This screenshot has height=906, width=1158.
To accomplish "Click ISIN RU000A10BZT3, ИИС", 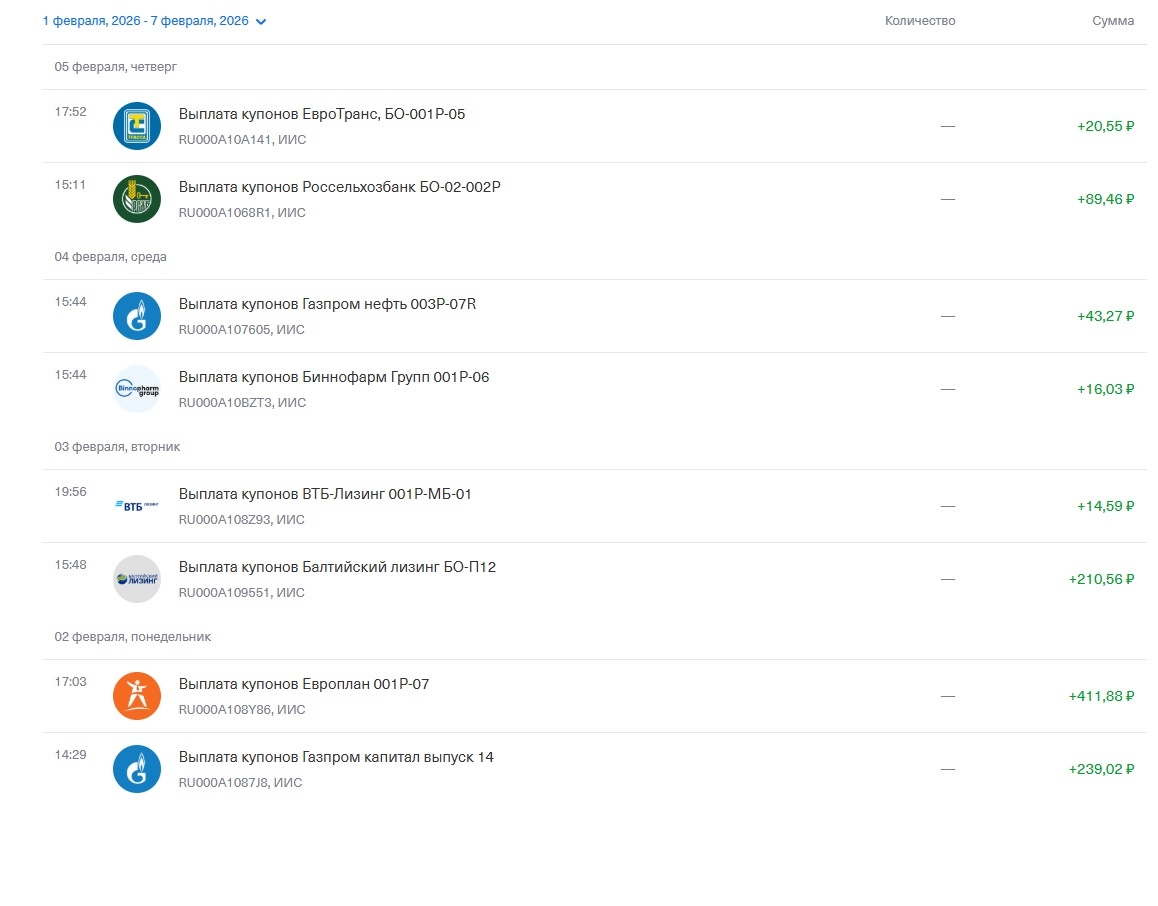I will coord(242,402).
